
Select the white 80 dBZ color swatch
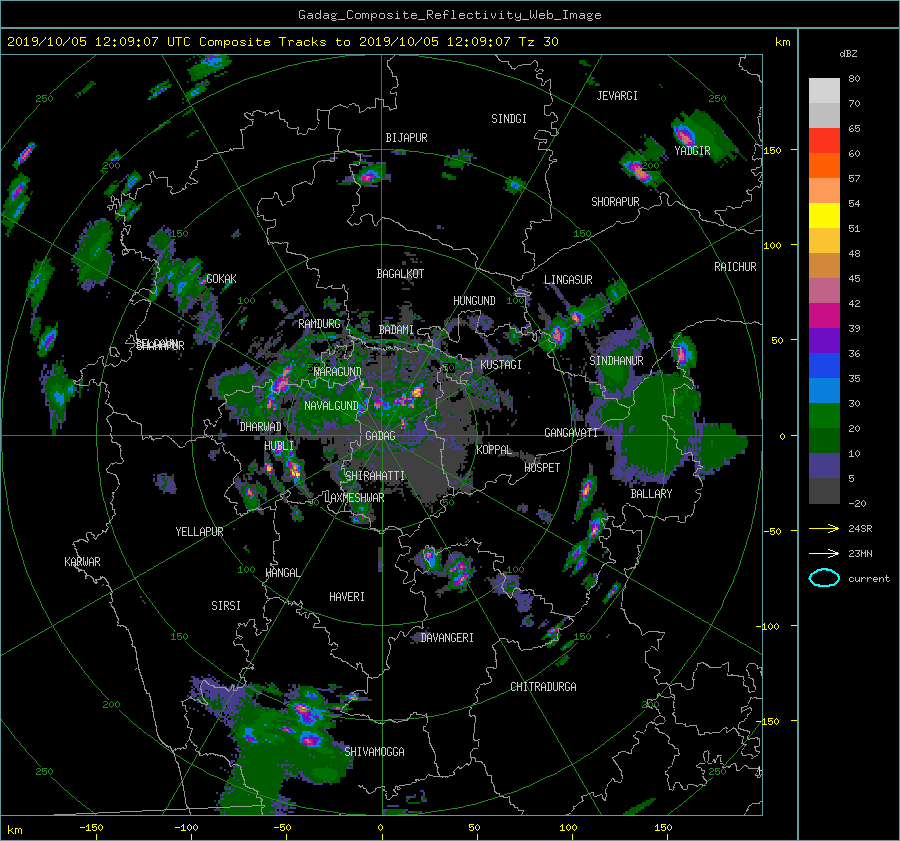[x=824, y=90]
